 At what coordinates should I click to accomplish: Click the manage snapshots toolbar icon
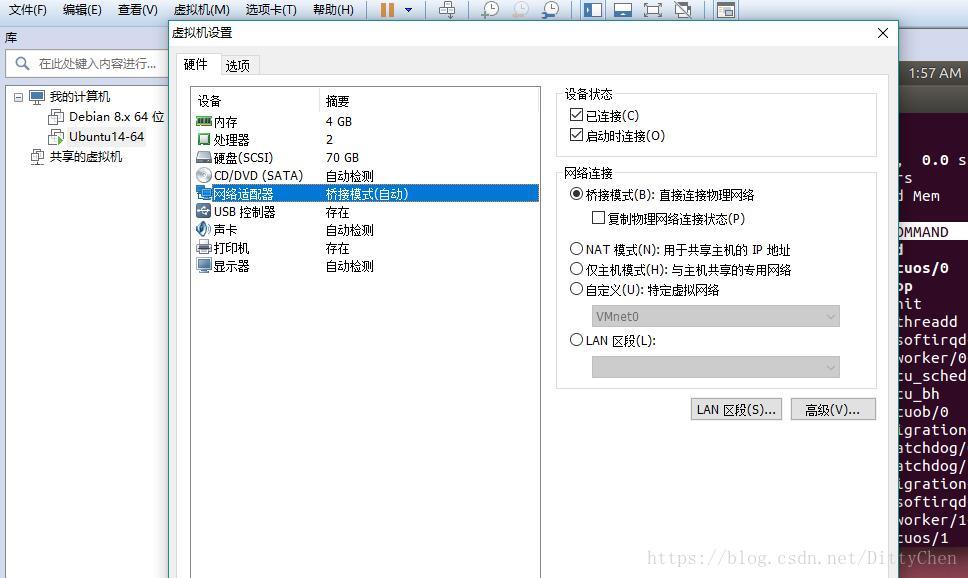[x=550, y=10]
